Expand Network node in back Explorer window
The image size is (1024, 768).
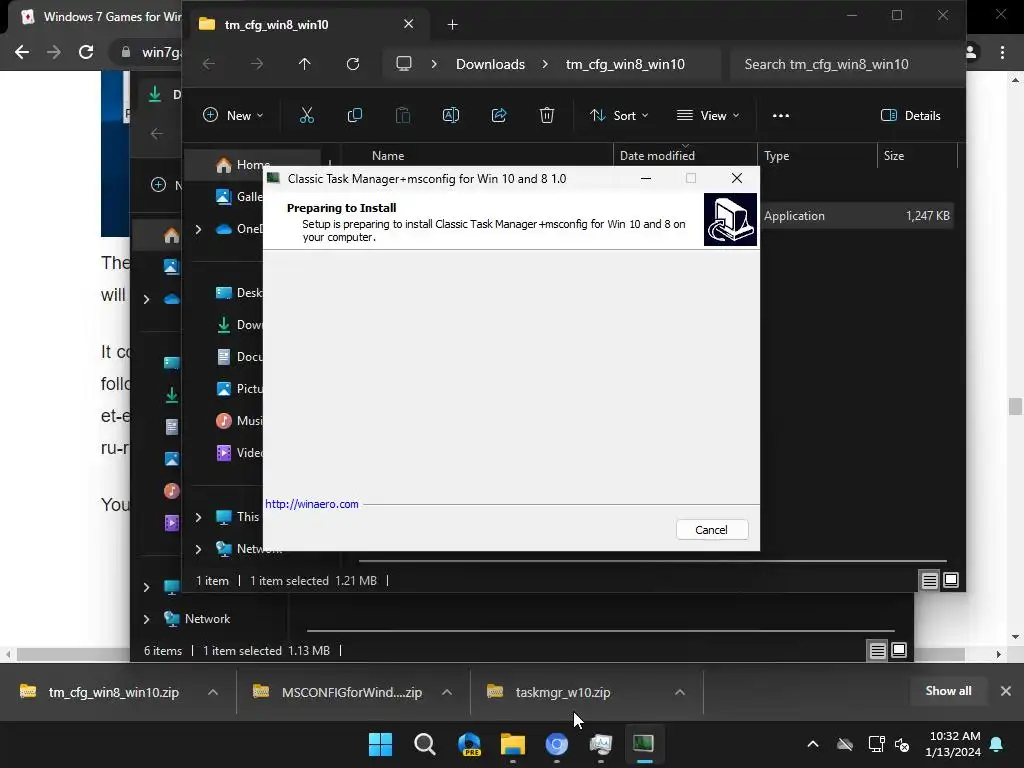pos(146,619)
